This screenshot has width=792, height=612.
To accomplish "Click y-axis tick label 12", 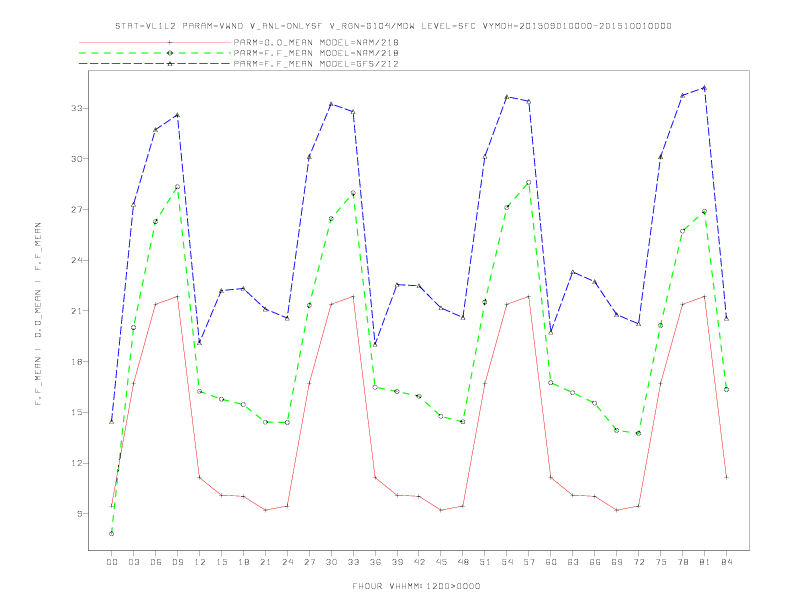I will 77,464.
